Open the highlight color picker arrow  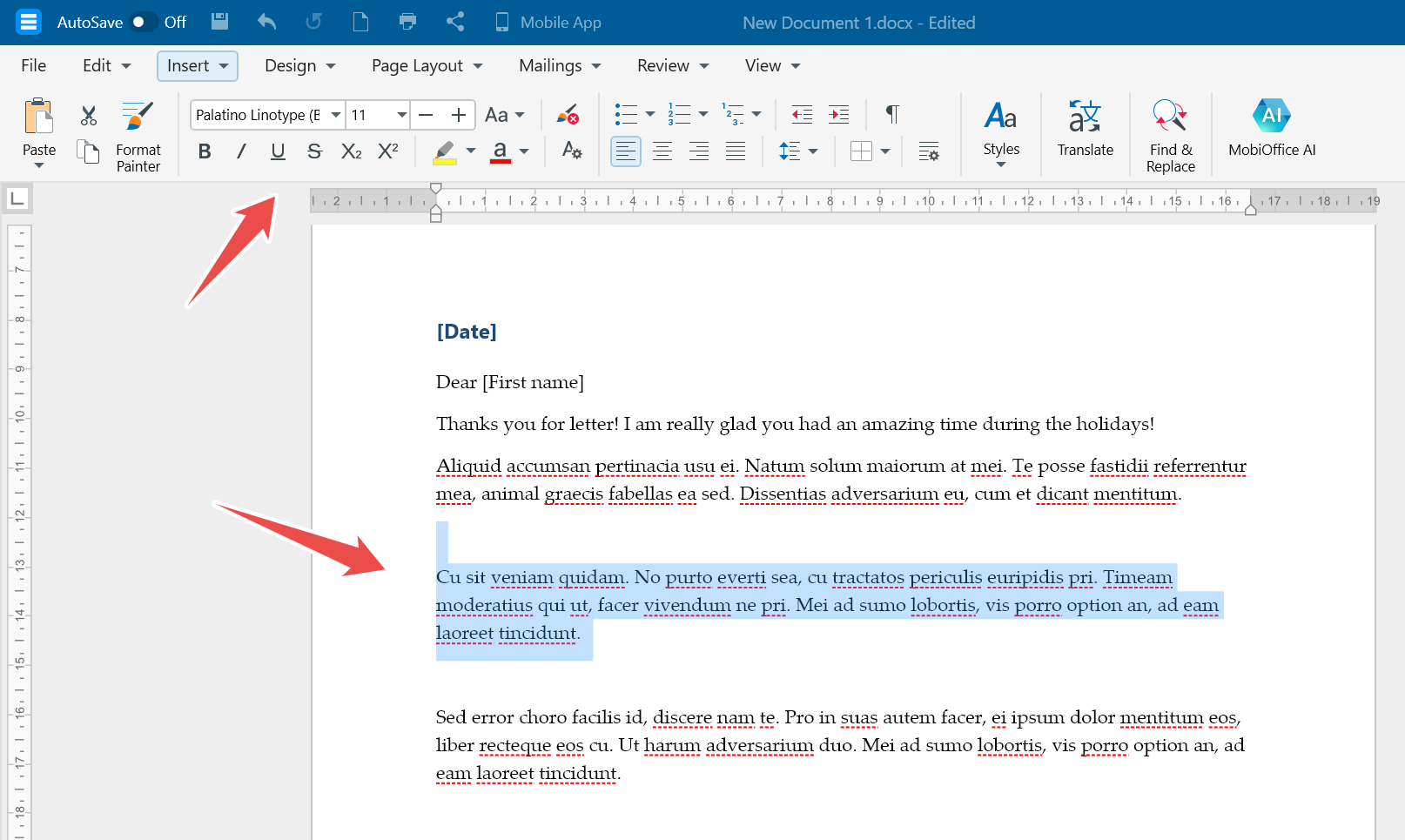click(x=471, y=151)
